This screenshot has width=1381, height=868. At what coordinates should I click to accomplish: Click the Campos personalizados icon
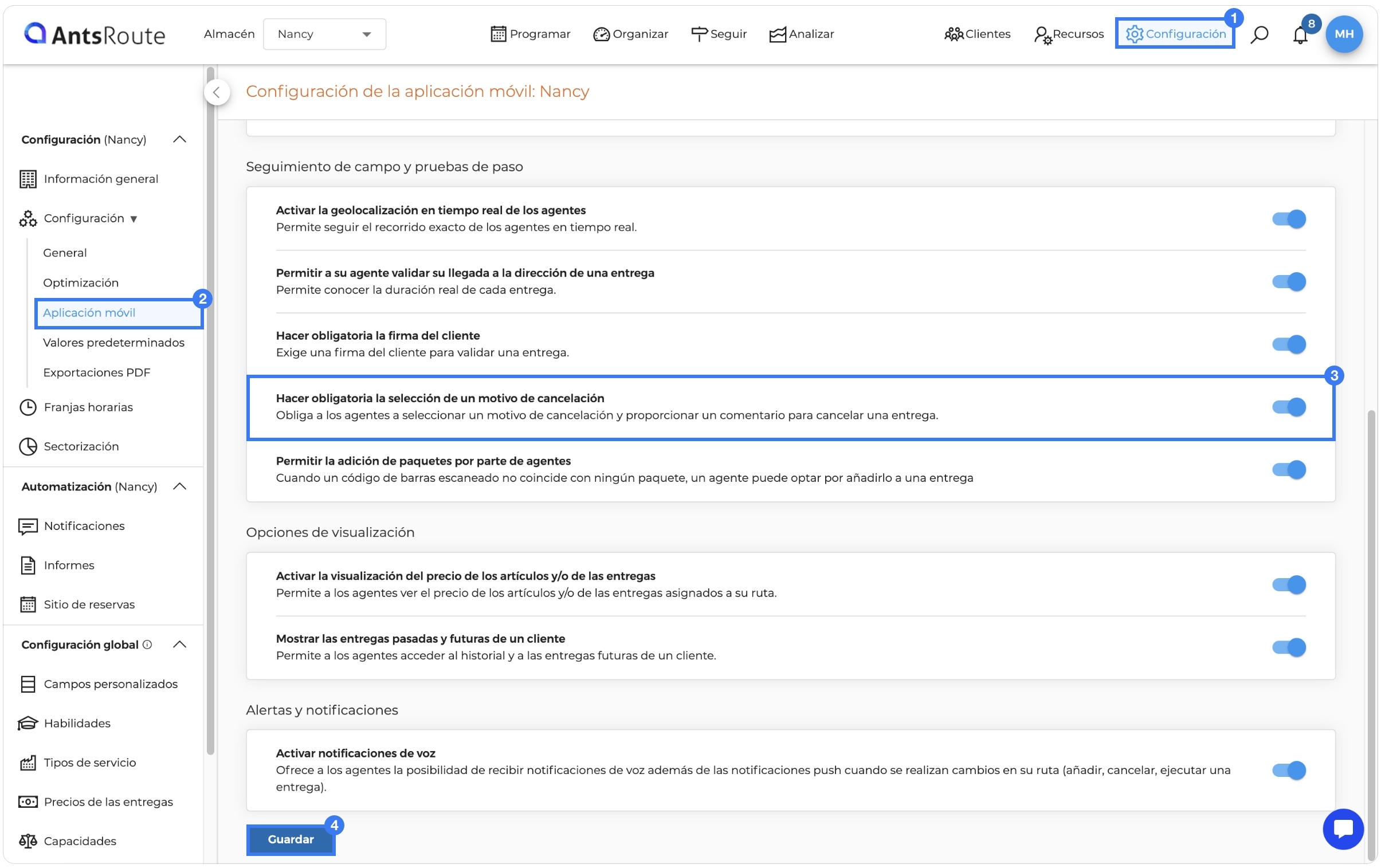[28, 684]
